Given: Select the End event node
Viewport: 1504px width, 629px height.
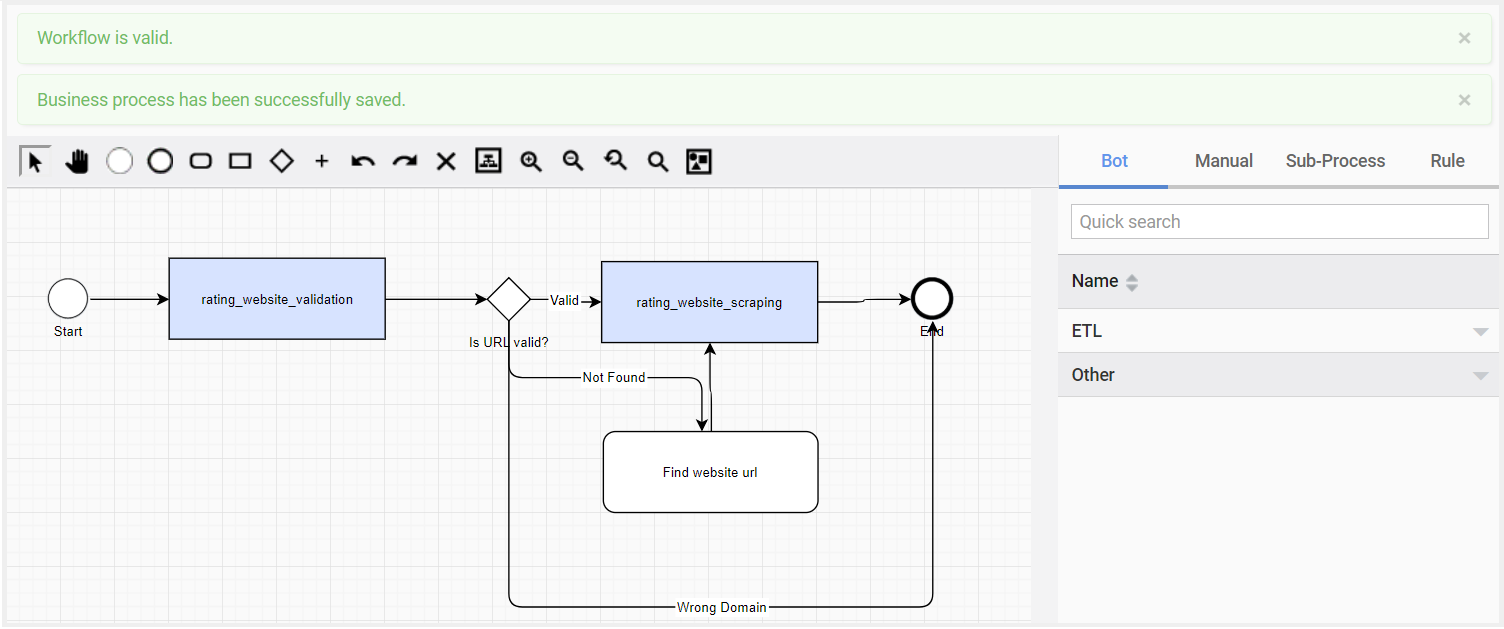Looking at the screenshot, I should click(932, 298).
